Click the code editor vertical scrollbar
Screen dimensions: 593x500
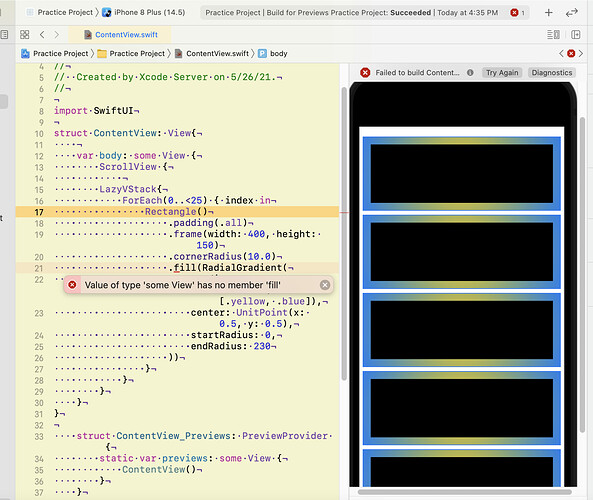coord(344,234)
